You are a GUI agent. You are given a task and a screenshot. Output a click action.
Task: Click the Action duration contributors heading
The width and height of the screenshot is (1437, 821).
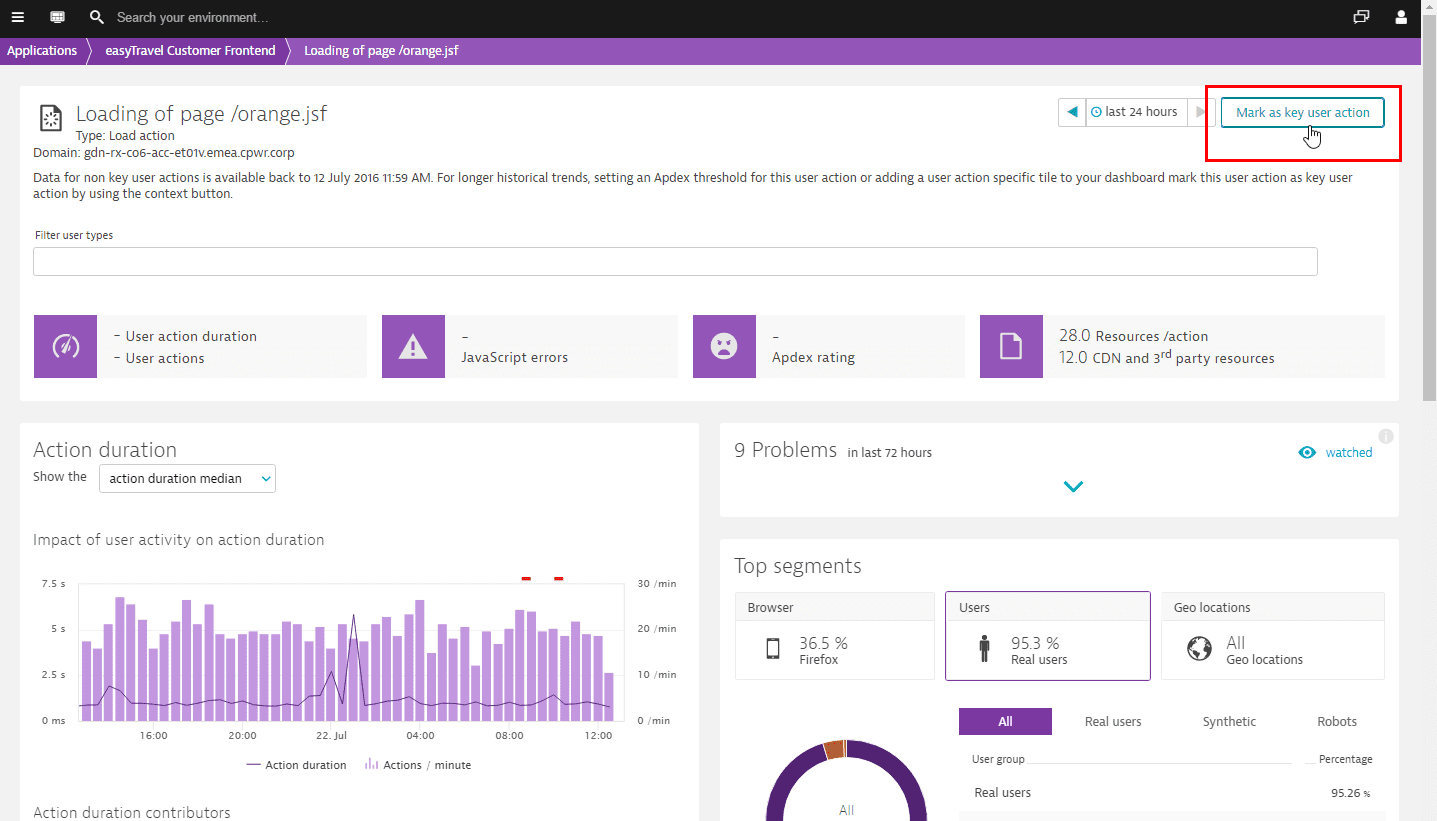[x=132, y=812]
